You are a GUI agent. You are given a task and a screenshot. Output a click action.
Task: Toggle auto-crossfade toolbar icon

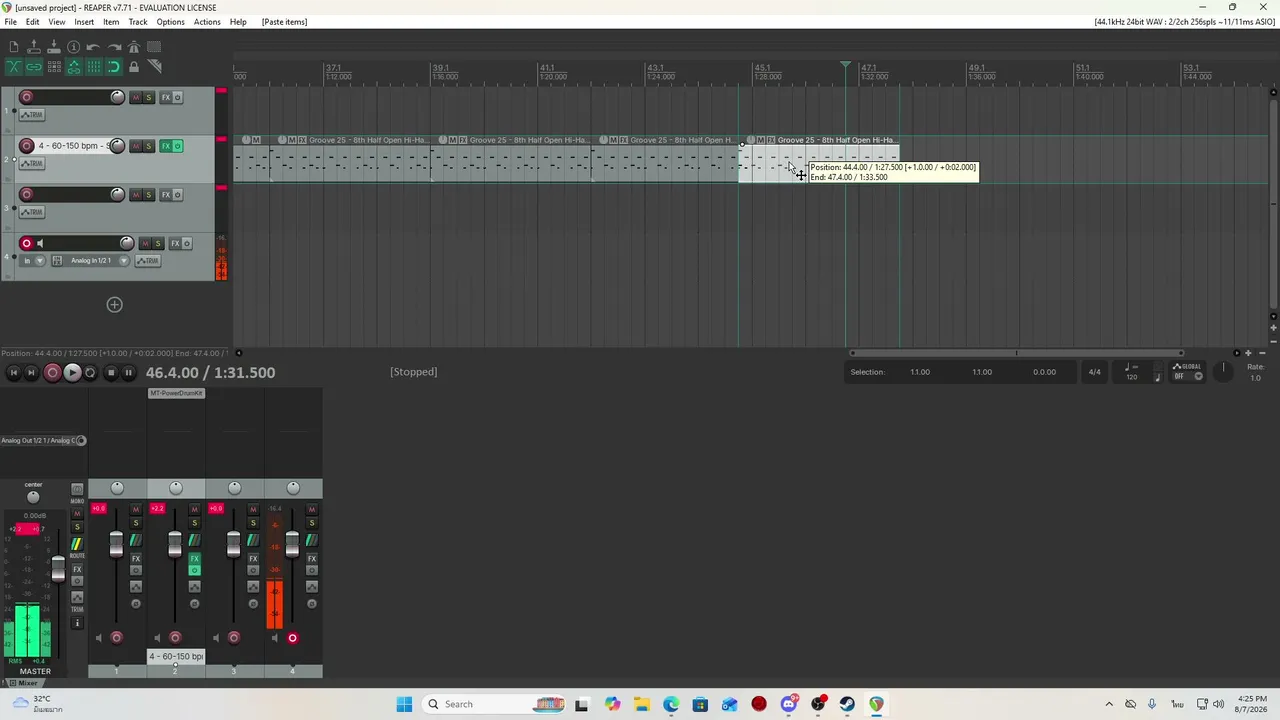14,67
